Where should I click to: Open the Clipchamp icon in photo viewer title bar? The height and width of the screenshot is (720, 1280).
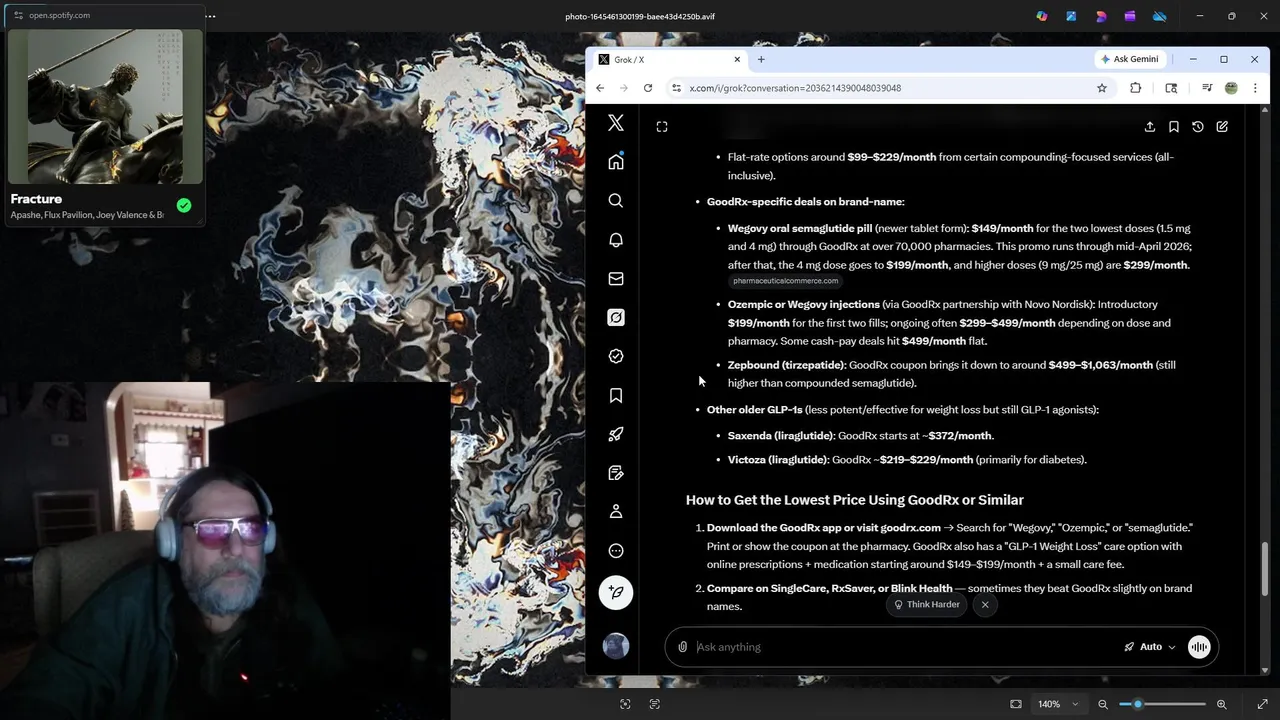click(1130, 16)
